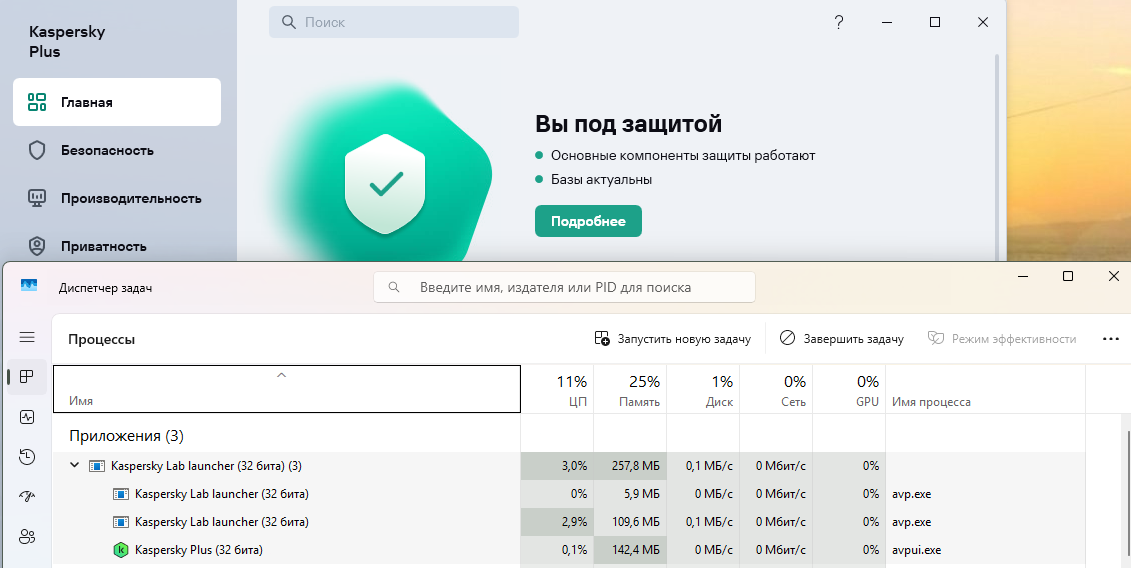Click the launcher icon in the 5,9 МБ row
Image resolution: width=1131 pixels, height=568 pixels.
(120, 494)
